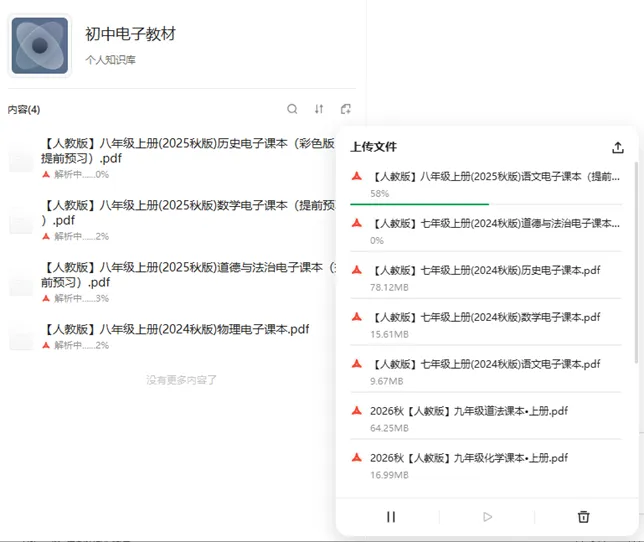This screenshot has width=644, height=542.
Task: Click the 内容(4) heading
Action: [24, 110]
